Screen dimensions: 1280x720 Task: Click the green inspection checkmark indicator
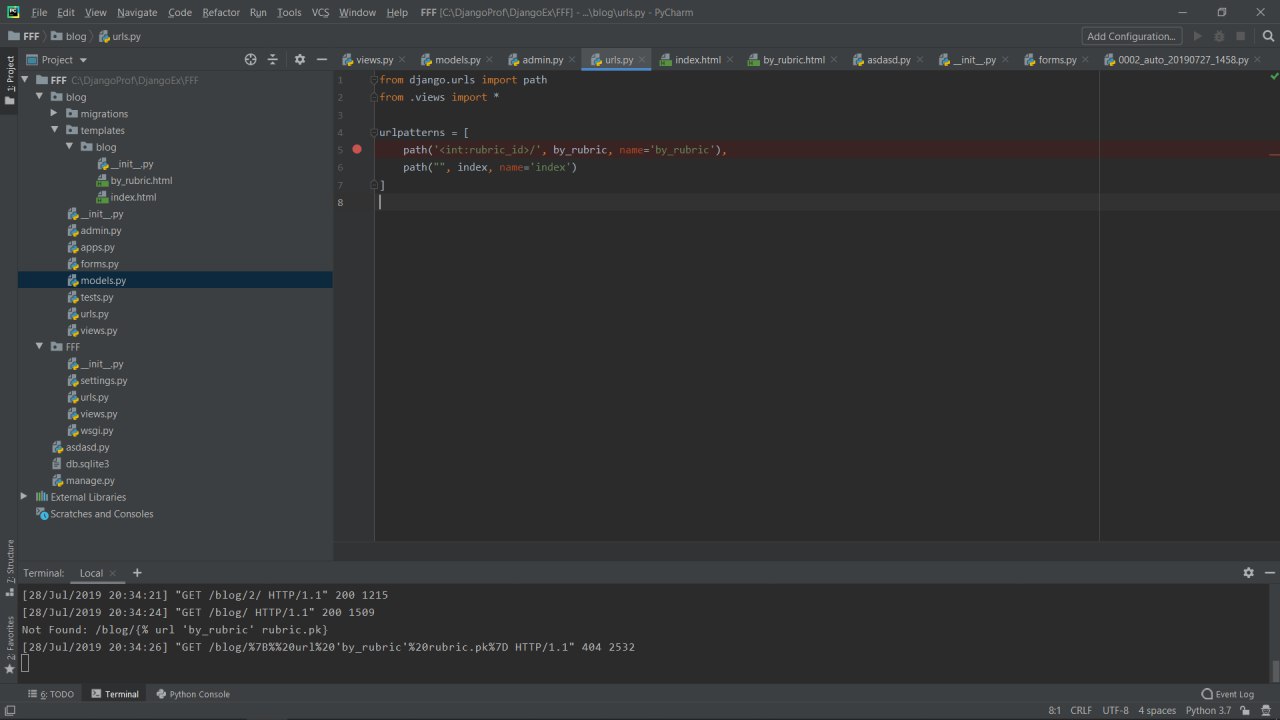(1274, 77)
